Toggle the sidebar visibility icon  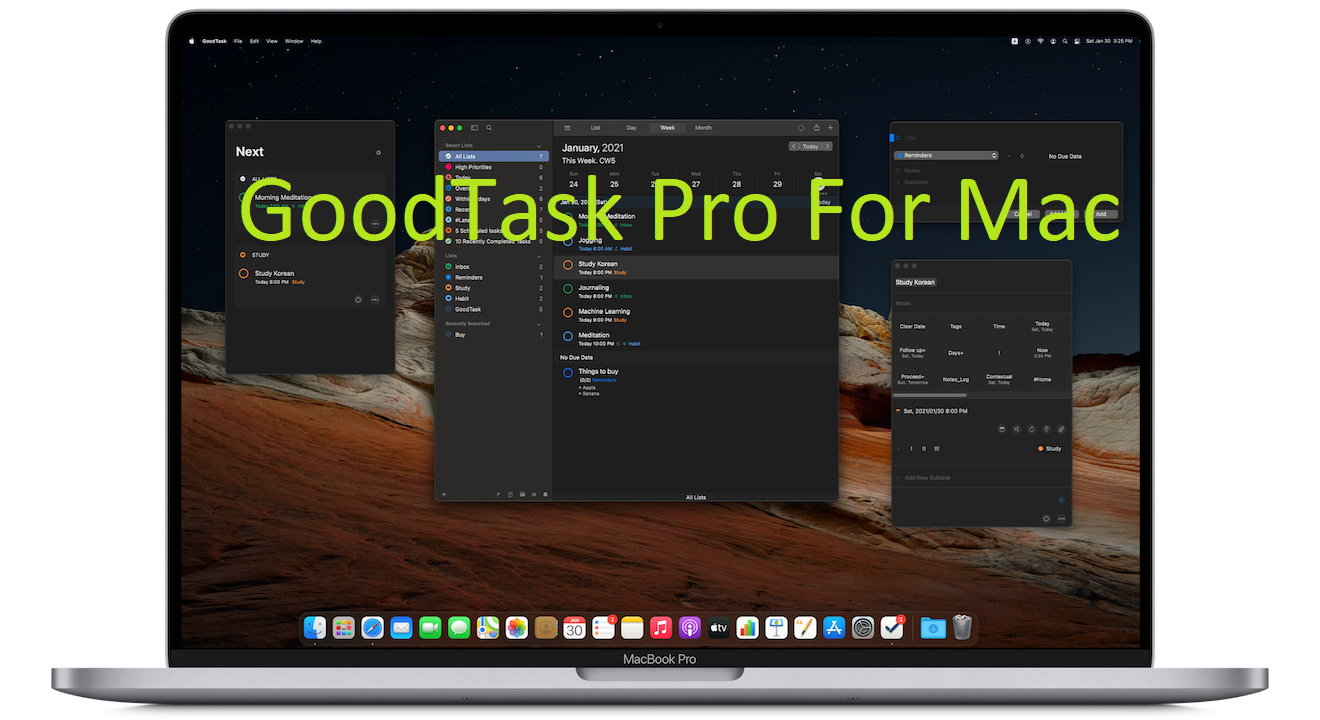(x=475, y=128)
